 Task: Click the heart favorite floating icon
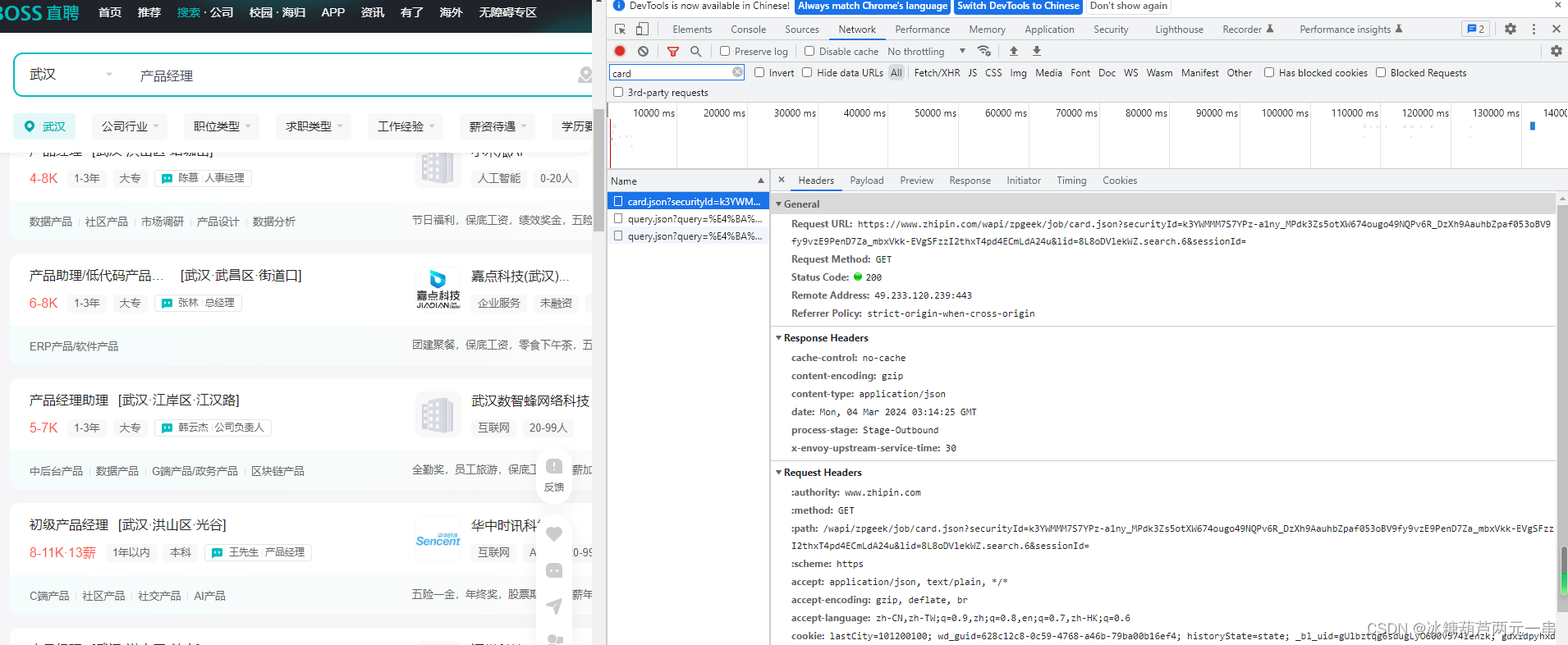(x=554, y=533)
